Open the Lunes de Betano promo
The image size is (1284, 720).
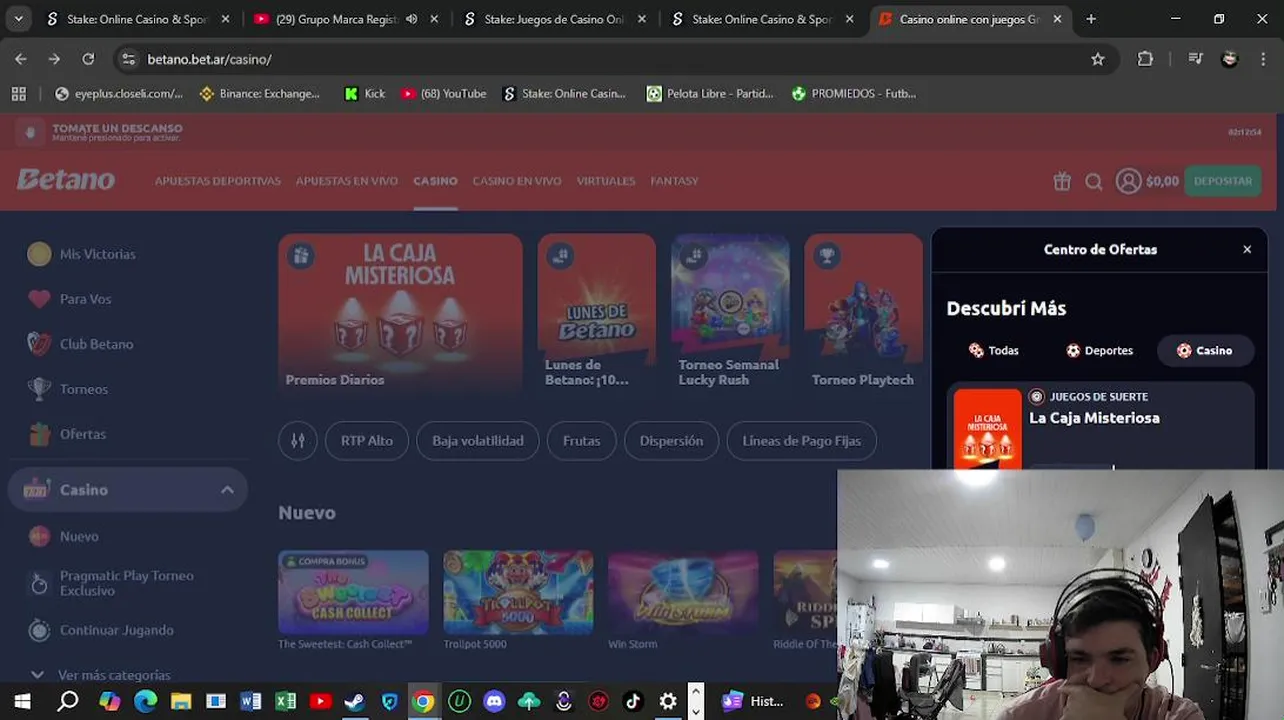click(597, 313)
